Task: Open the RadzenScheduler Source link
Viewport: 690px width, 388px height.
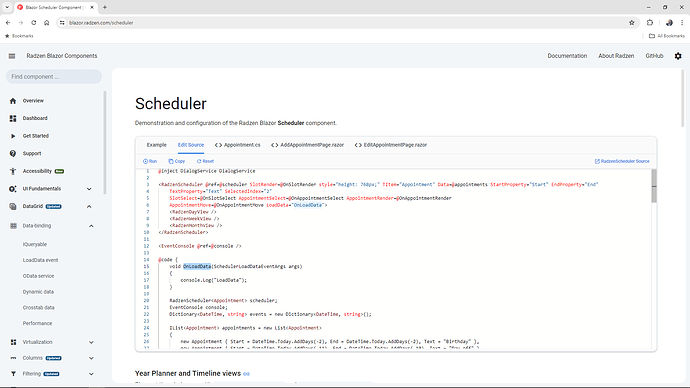Action: coord(622,161)
